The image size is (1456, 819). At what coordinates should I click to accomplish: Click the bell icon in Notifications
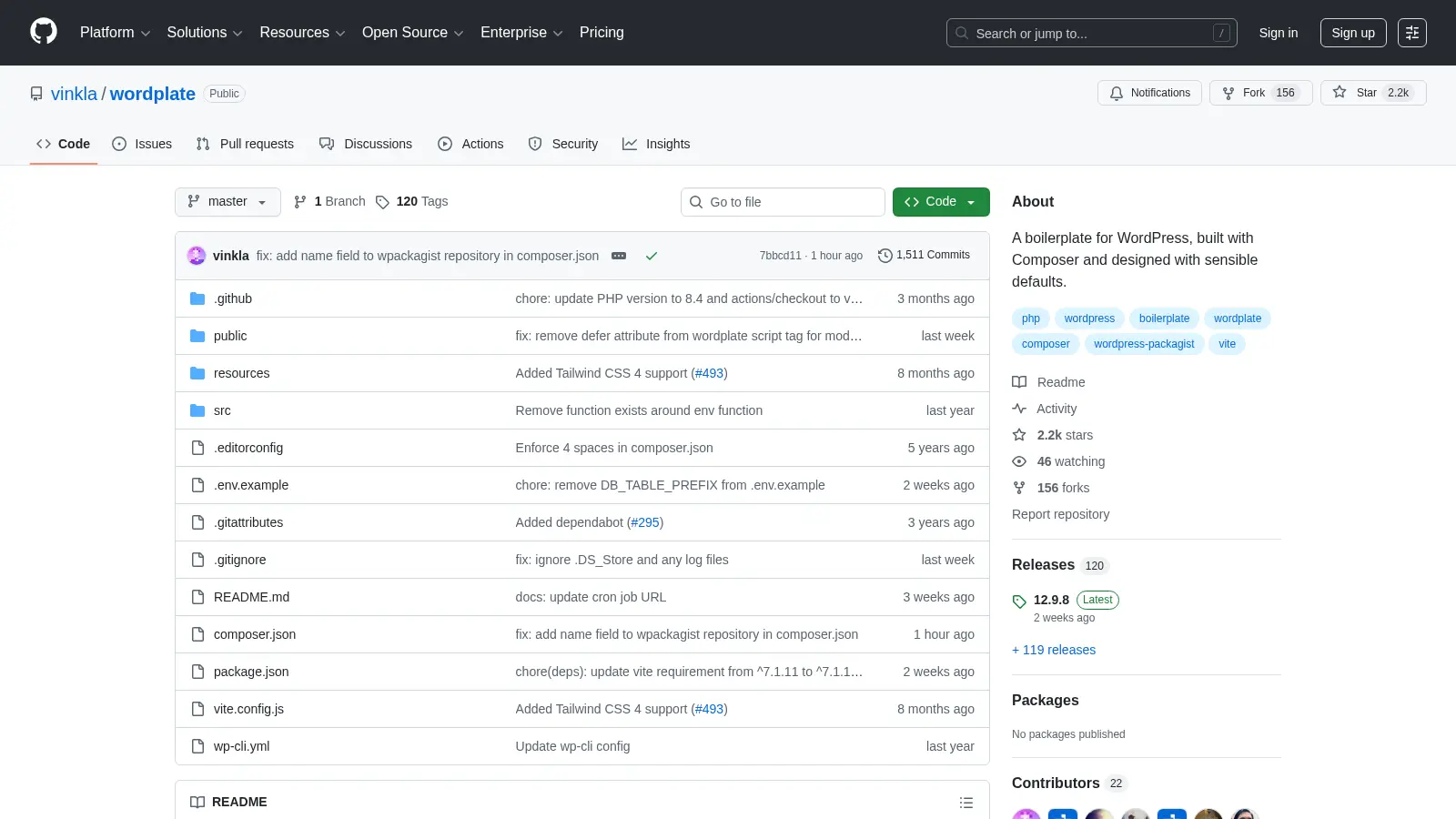click(x=1117, y=93)
